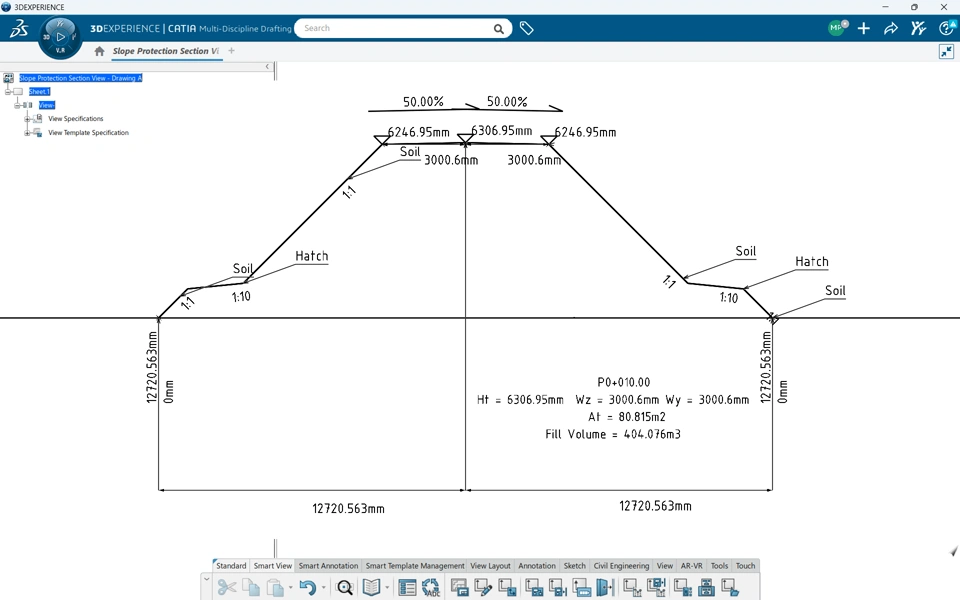Click the last toolbar icon with folder
The height and width of the screenshot is (600, 960).
coord(730,588)
